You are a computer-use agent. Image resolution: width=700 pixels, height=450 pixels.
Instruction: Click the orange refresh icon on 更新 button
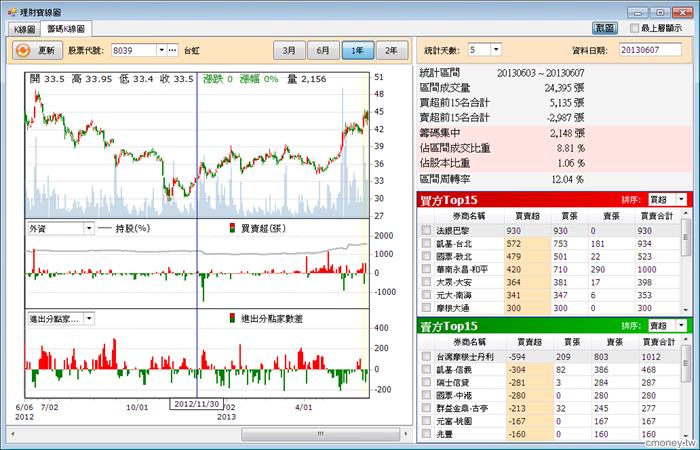point(23,50)
